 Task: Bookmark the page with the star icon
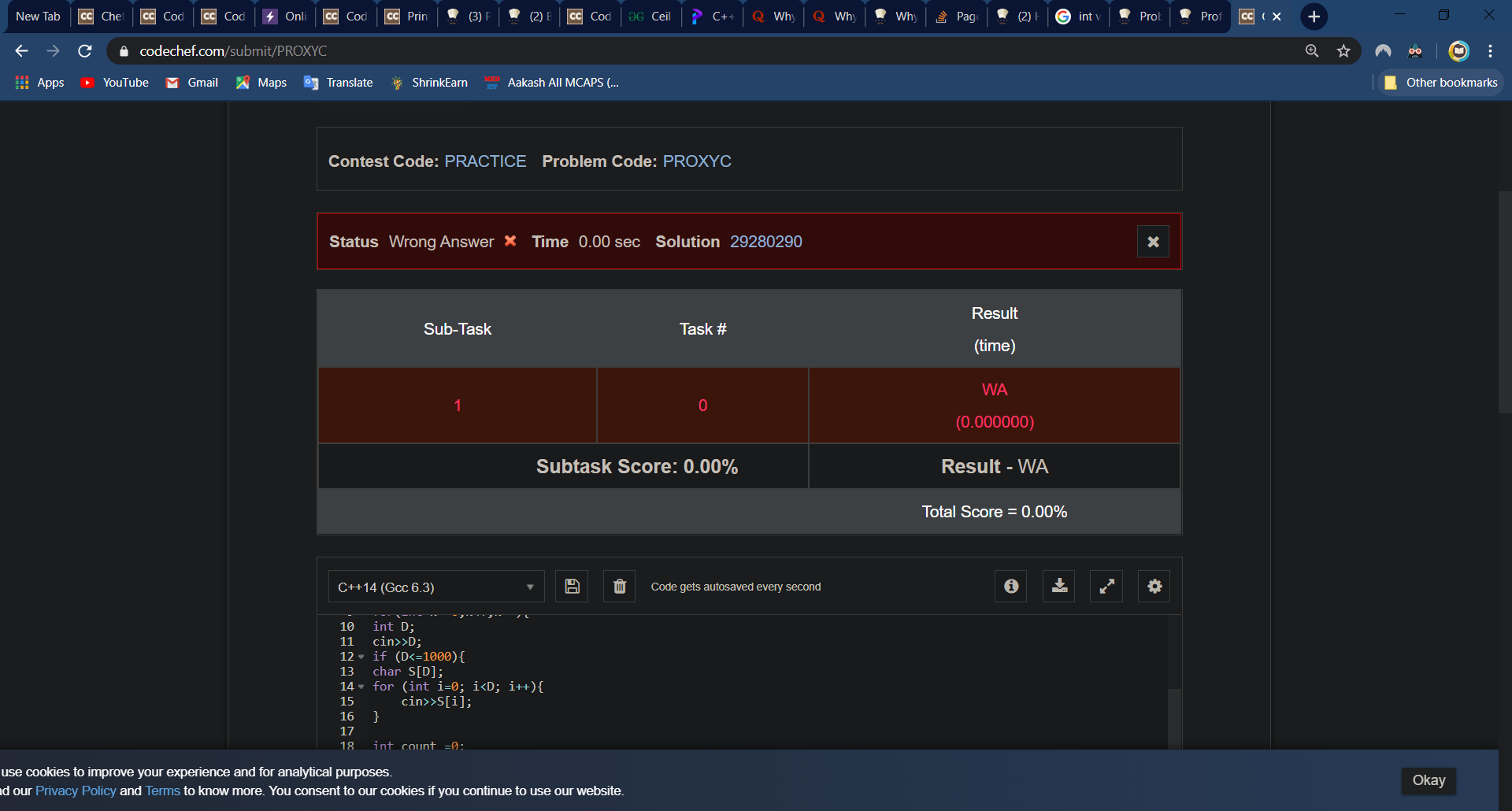pos(1343,50)
